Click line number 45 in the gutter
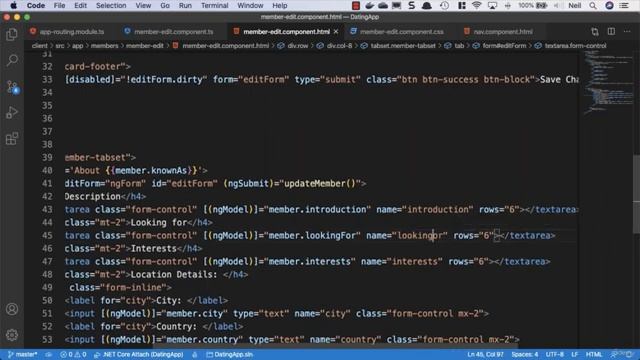The image size is (640, 360). (47, 236)
